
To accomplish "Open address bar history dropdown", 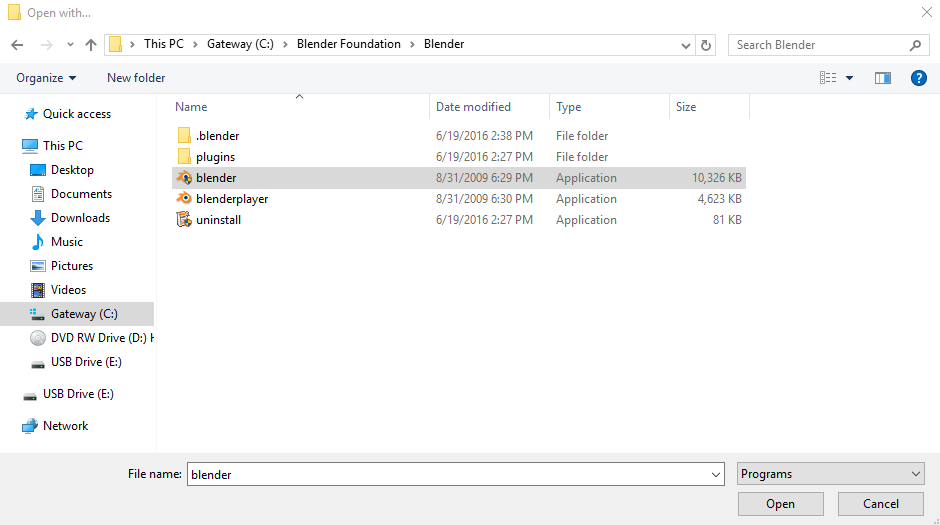I will 686,46.
